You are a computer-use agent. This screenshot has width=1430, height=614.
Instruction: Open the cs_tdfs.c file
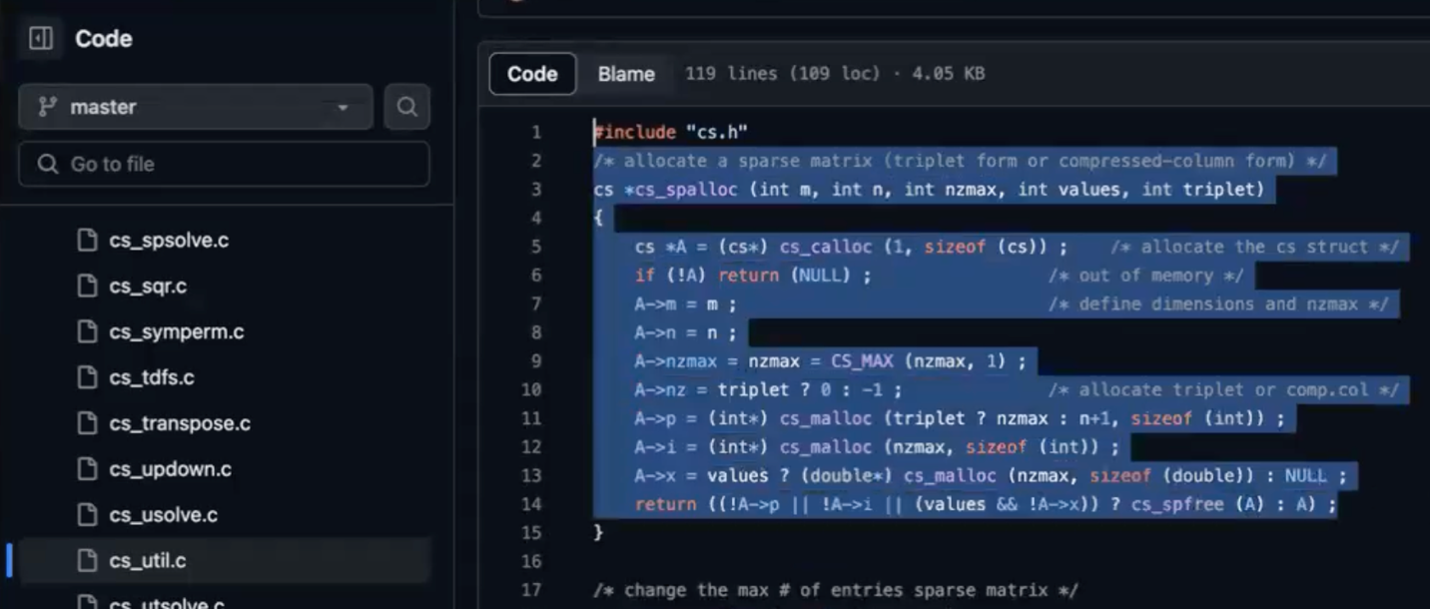(151, 378)
